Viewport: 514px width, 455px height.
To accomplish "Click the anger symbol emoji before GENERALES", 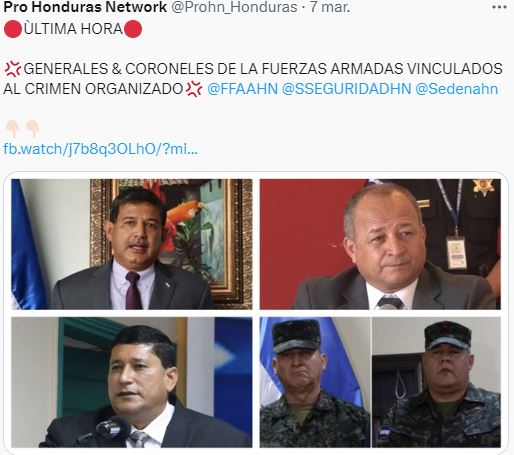I will coord(13,69).
